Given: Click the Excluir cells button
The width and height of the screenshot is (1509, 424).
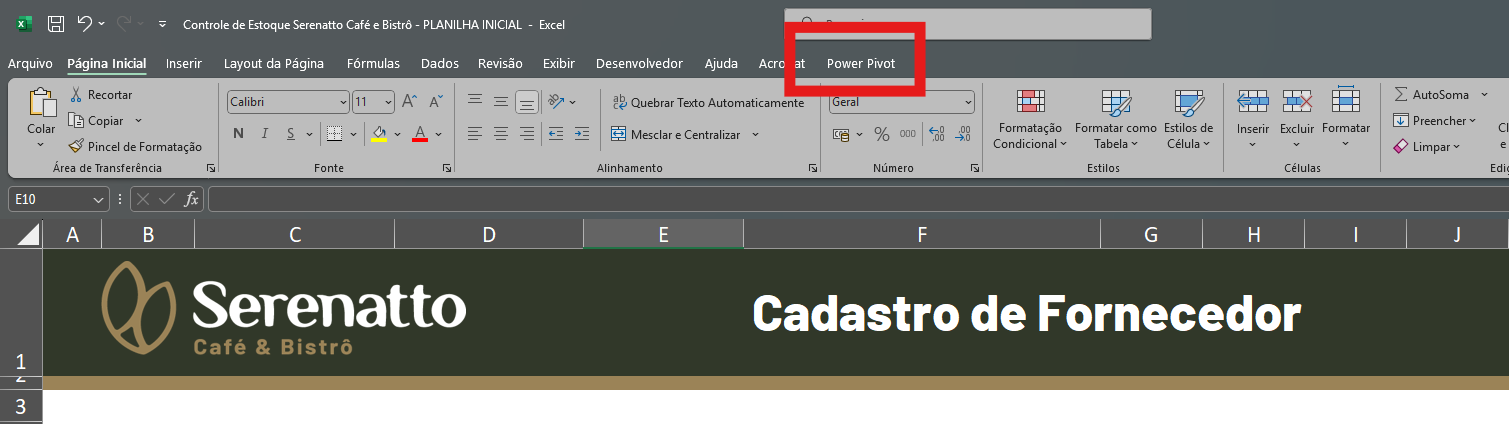Looking at the screenshot, I should [1297, 120].
